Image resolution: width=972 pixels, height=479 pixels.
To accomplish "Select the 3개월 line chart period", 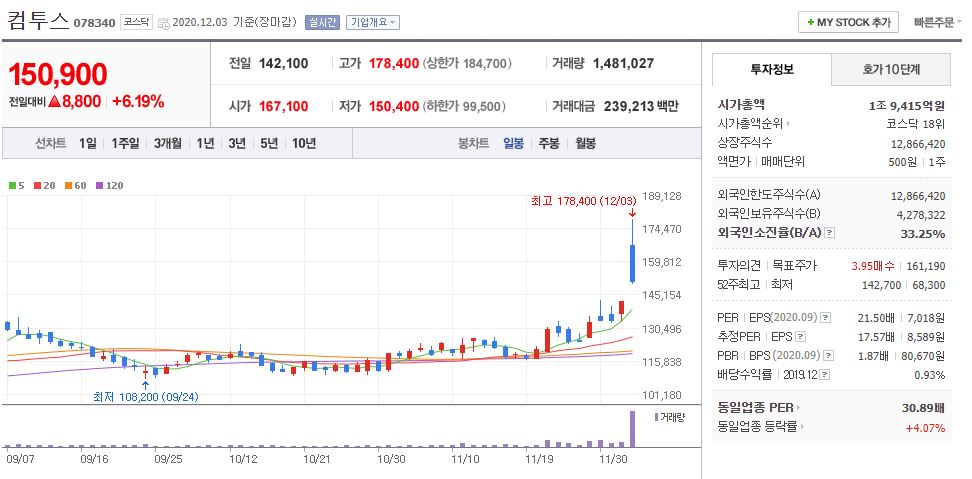I will tap(168, 144).
